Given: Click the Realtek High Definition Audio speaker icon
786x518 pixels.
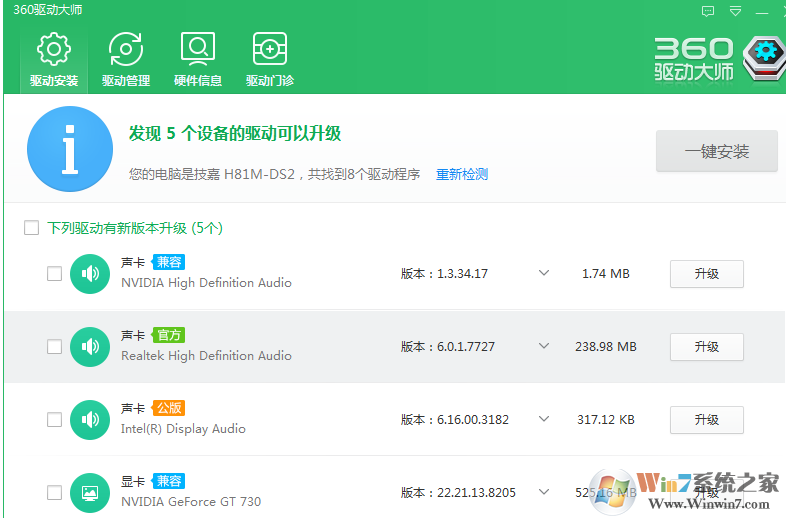Looking at the screenshot, I should point(90,346).
